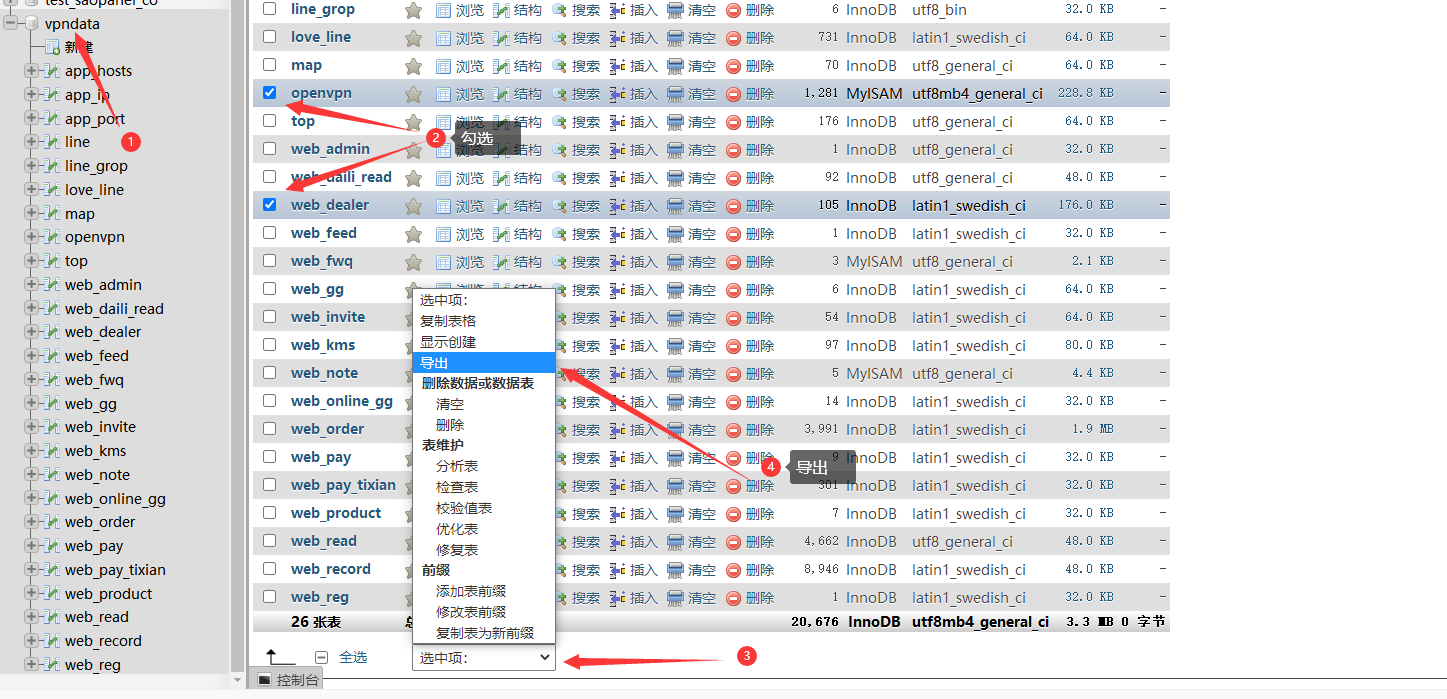
Task: Check the web_order table checkbox
Action: pos(269,429)
